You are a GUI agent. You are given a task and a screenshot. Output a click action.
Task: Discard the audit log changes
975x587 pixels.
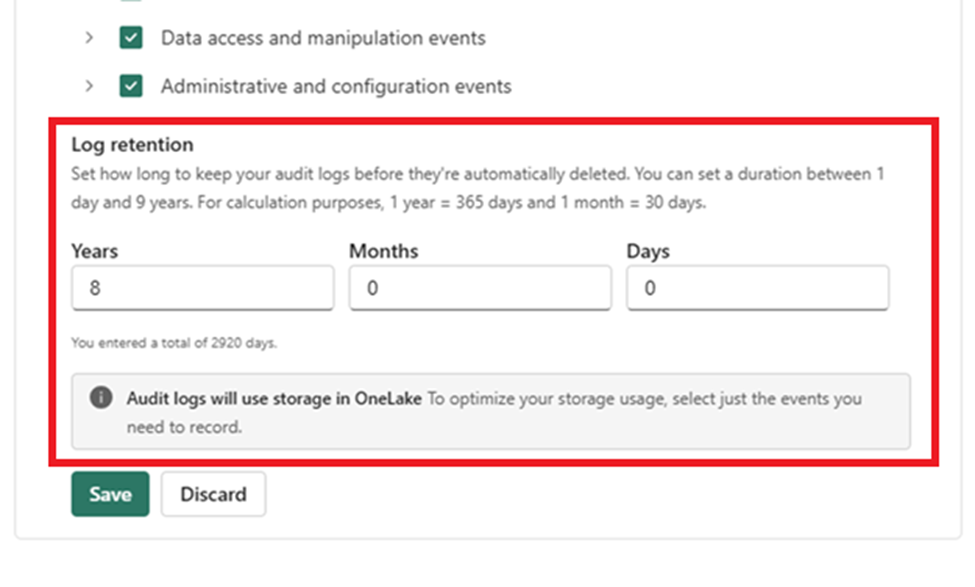coord(213,494)
